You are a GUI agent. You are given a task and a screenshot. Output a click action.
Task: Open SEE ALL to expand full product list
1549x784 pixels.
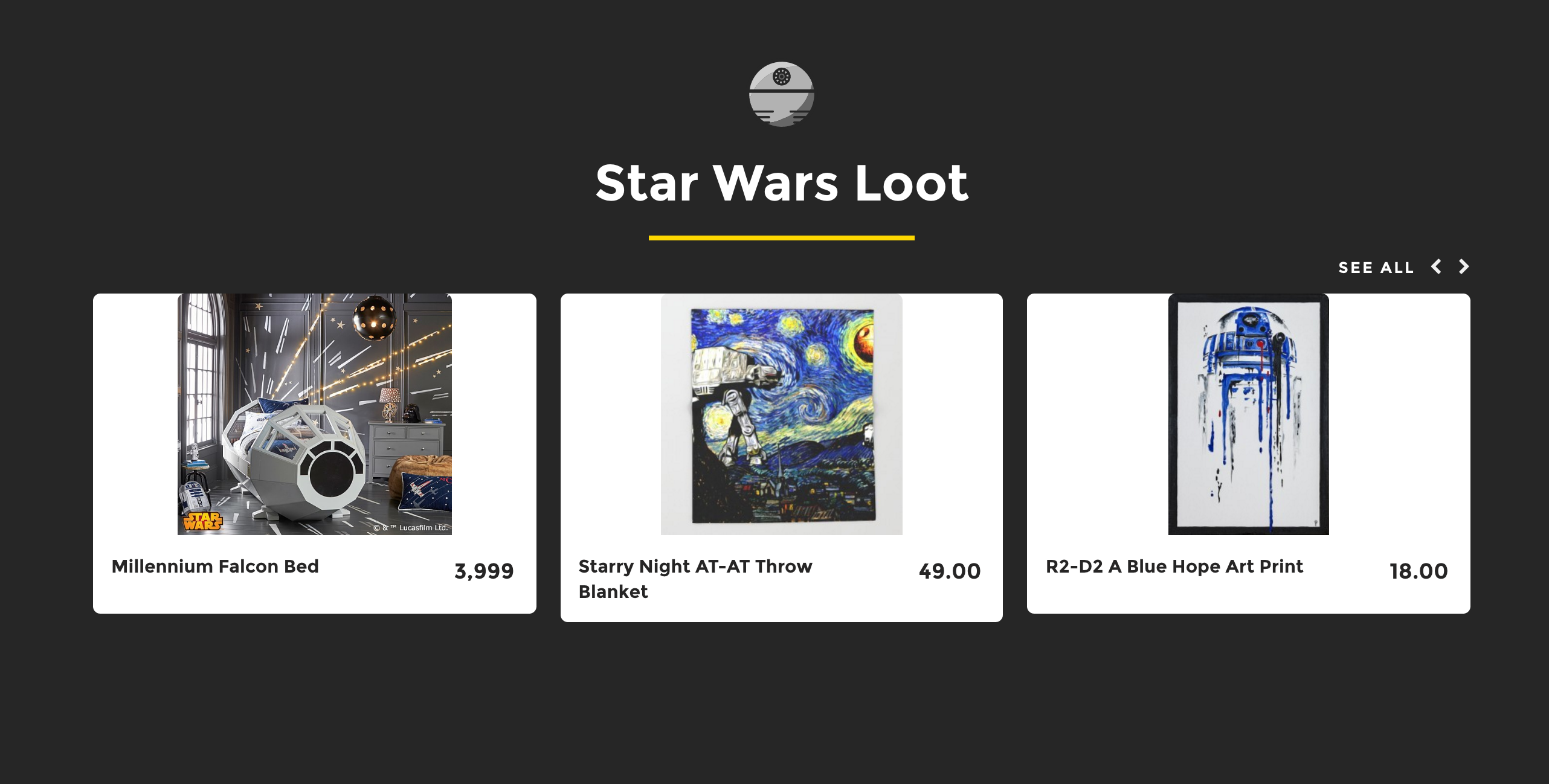coord(1376,268)
